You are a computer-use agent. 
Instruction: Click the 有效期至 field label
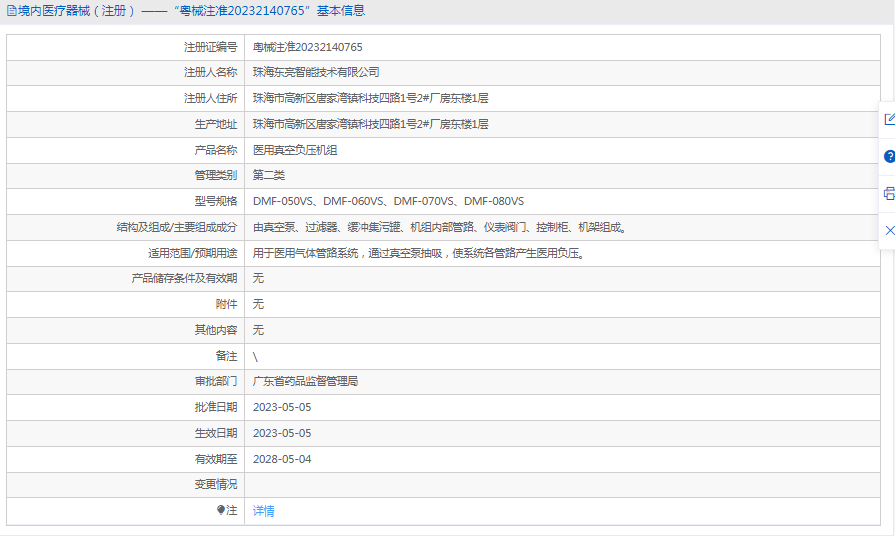coord(215,460)
